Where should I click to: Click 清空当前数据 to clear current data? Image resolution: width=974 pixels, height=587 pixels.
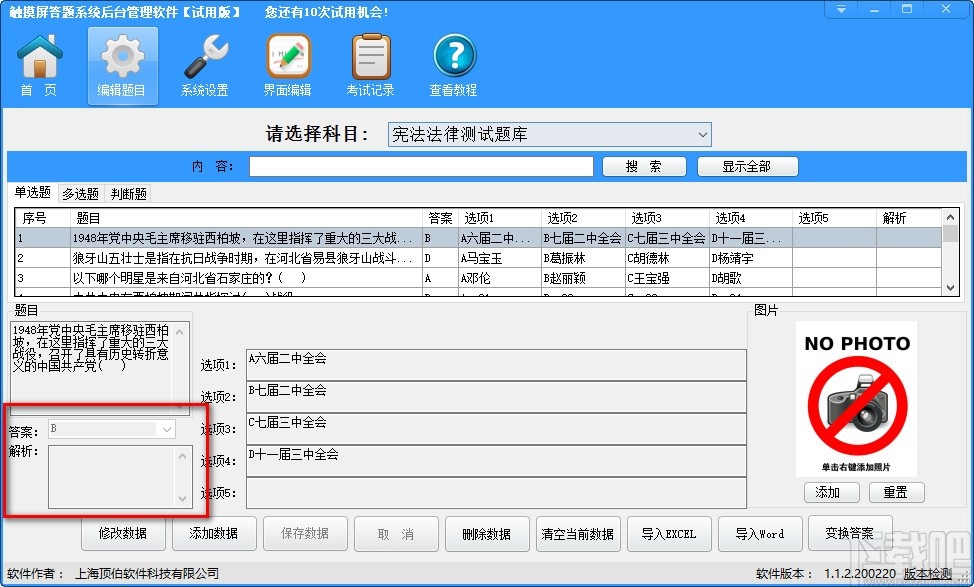click(578, 533)
